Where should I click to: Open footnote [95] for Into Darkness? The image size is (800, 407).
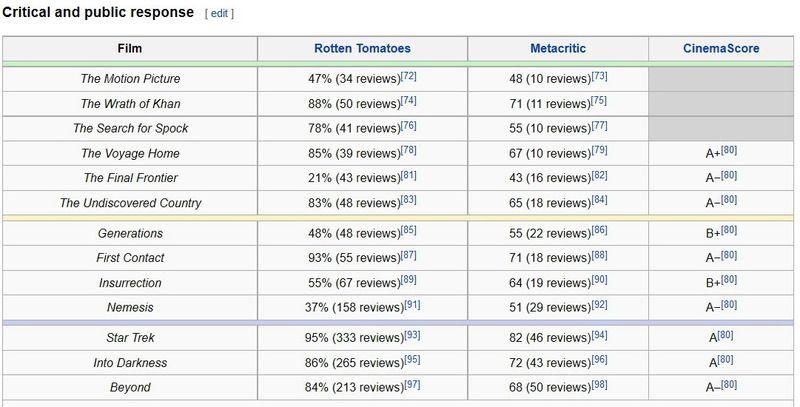click(x=412, y=360)
